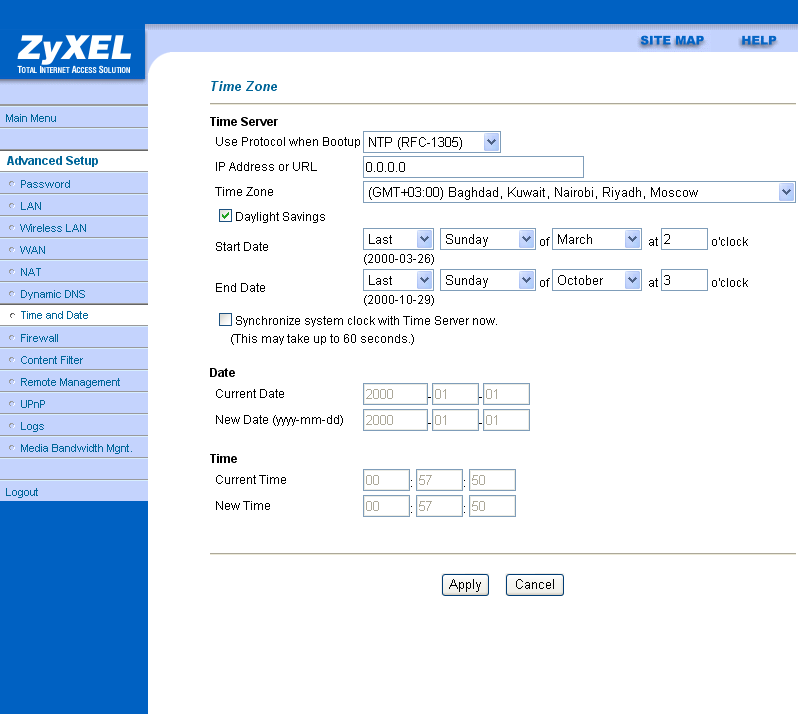Screen dimensions: 806x714
Task: Open Remote Management page
Action: 70,382
